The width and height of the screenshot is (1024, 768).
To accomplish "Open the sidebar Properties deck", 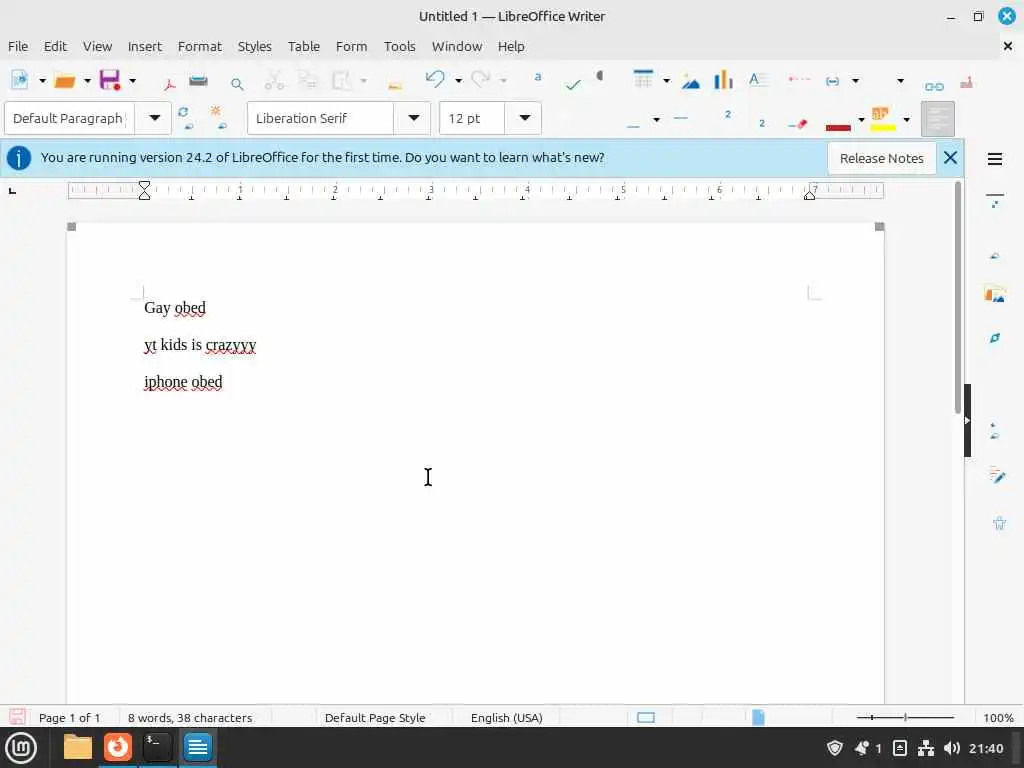I will coord(994,199).
